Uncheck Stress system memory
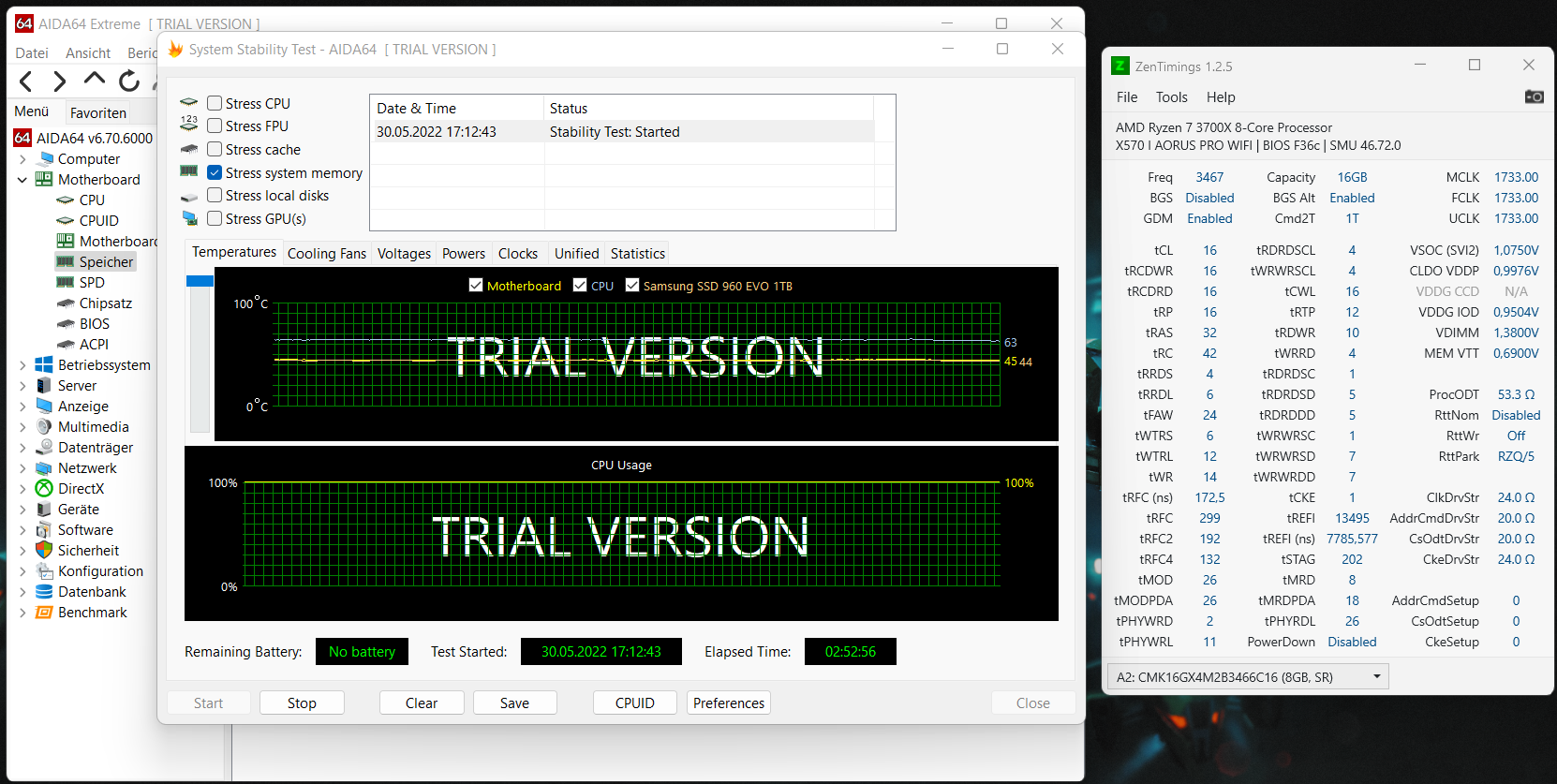This screenshot has width=1557, height=784. pyautogui.click(x=215, y=172)
